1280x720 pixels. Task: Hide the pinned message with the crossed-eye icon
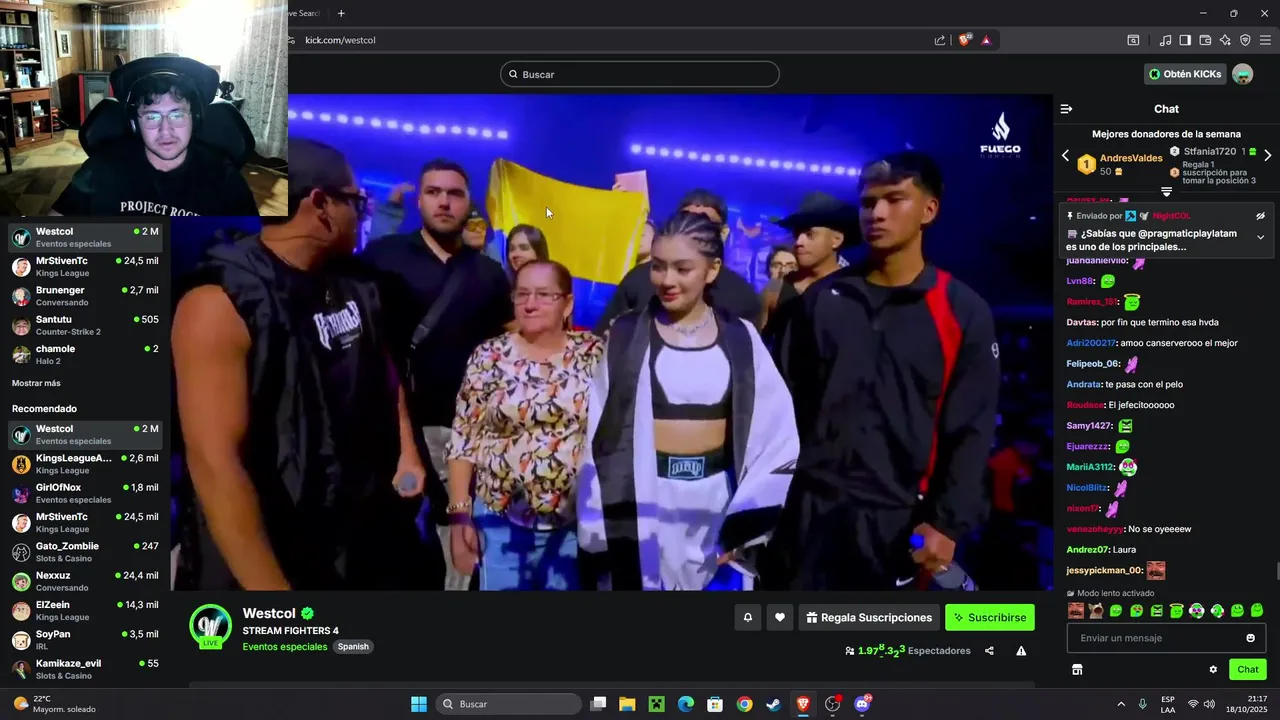(1260, 216)
